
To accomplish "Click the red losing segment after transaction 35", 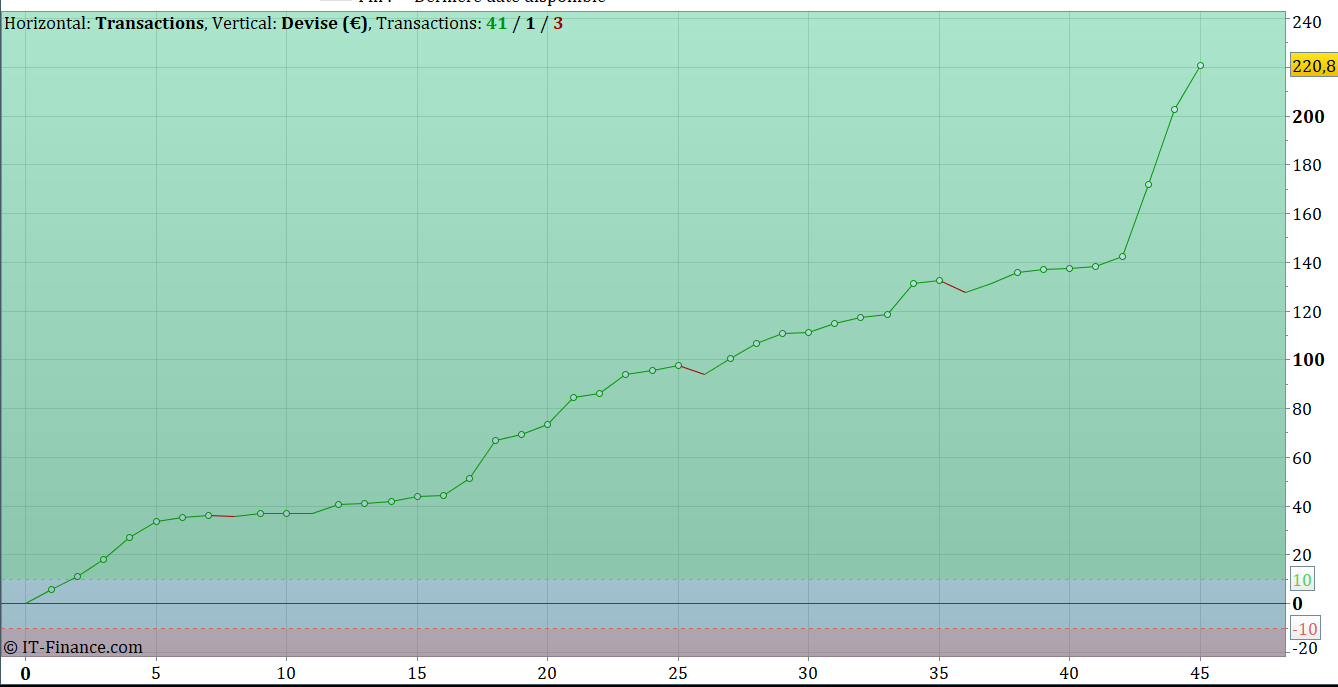I will [x=952, y=287].
